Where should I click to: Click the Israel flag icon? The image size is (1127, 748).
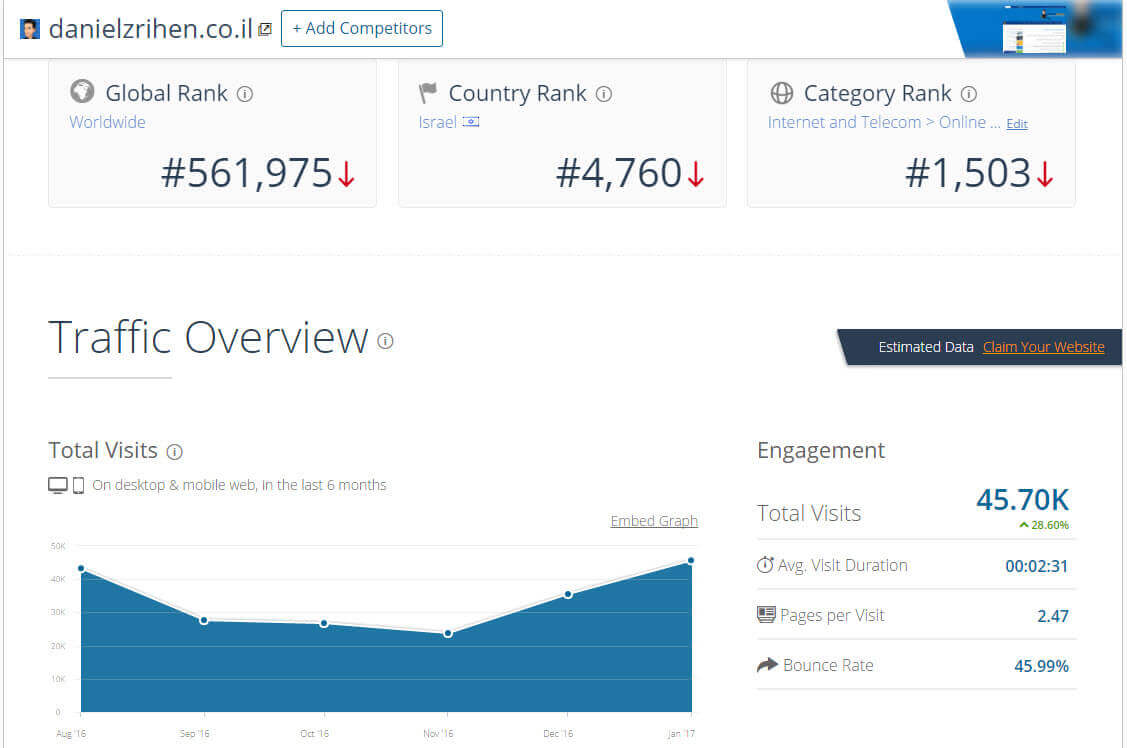coord(471,122)
